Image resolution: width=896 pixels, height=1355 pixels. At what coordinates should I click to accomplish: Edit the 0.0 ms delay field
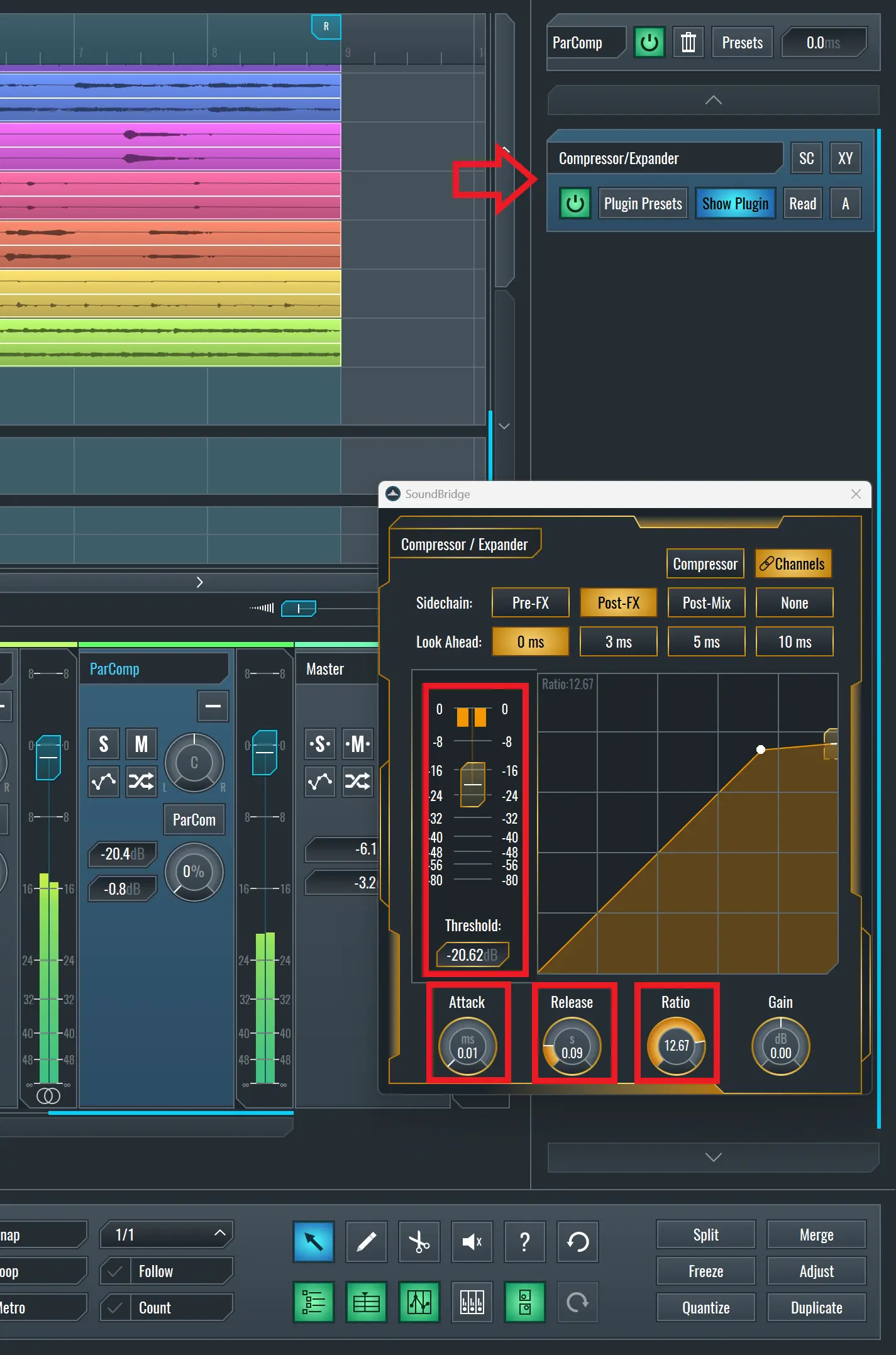click(824, 43)
